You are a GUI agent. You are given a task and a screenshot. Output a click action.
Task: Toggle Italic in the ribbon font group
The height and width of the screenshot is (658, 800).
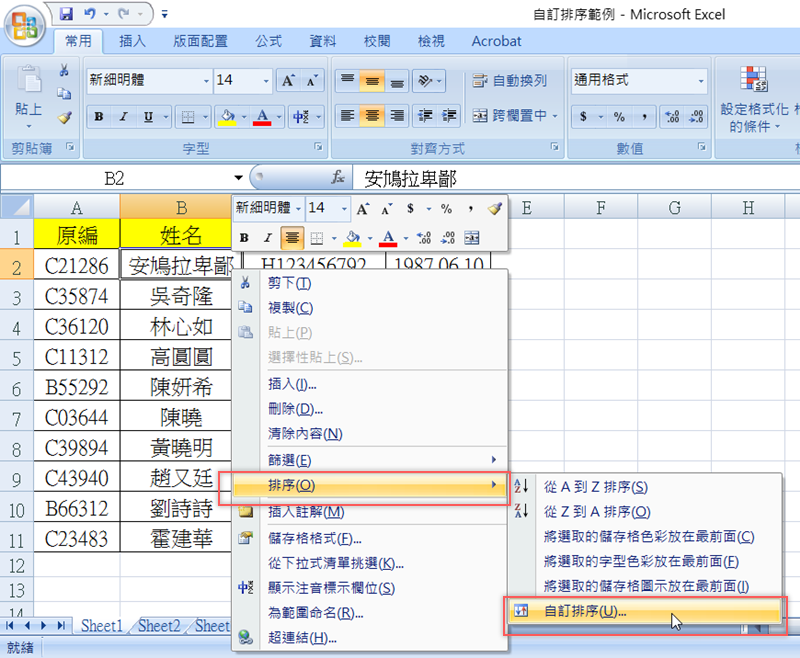point(123,117)
